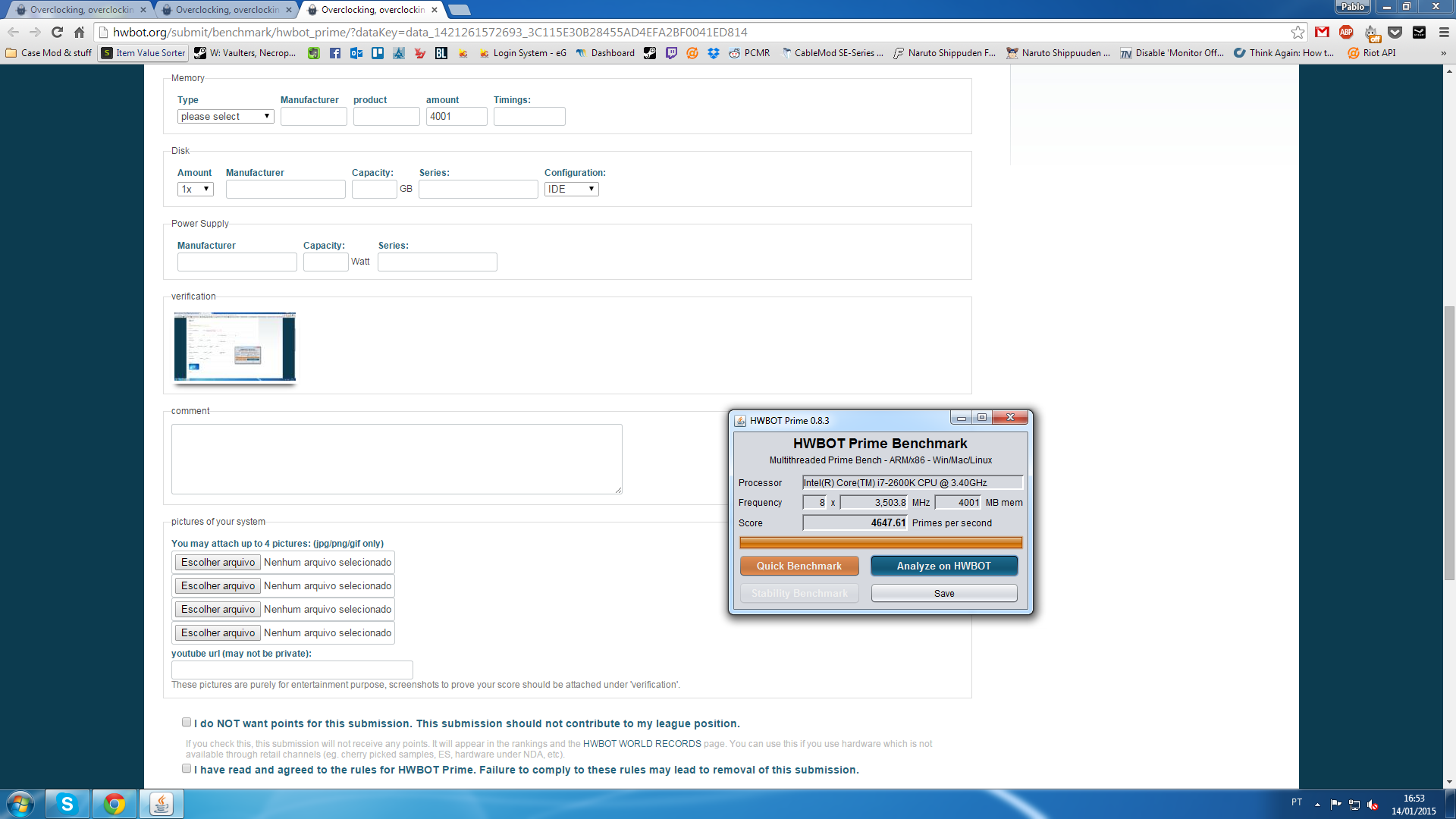Open the Chrome hamburger menu
Screen dimensions: 1456x819
tap(1443, 32)
